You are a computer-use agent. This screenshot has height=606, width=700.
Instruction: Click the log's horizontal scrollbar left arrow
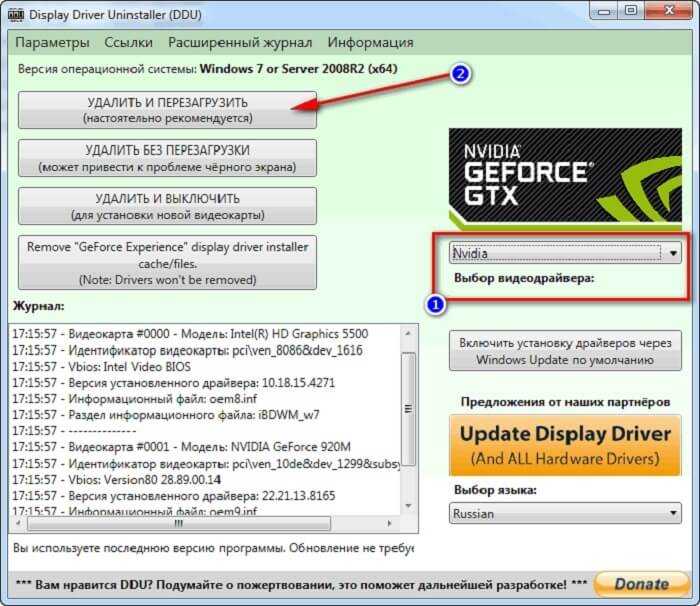coord(18,523)
